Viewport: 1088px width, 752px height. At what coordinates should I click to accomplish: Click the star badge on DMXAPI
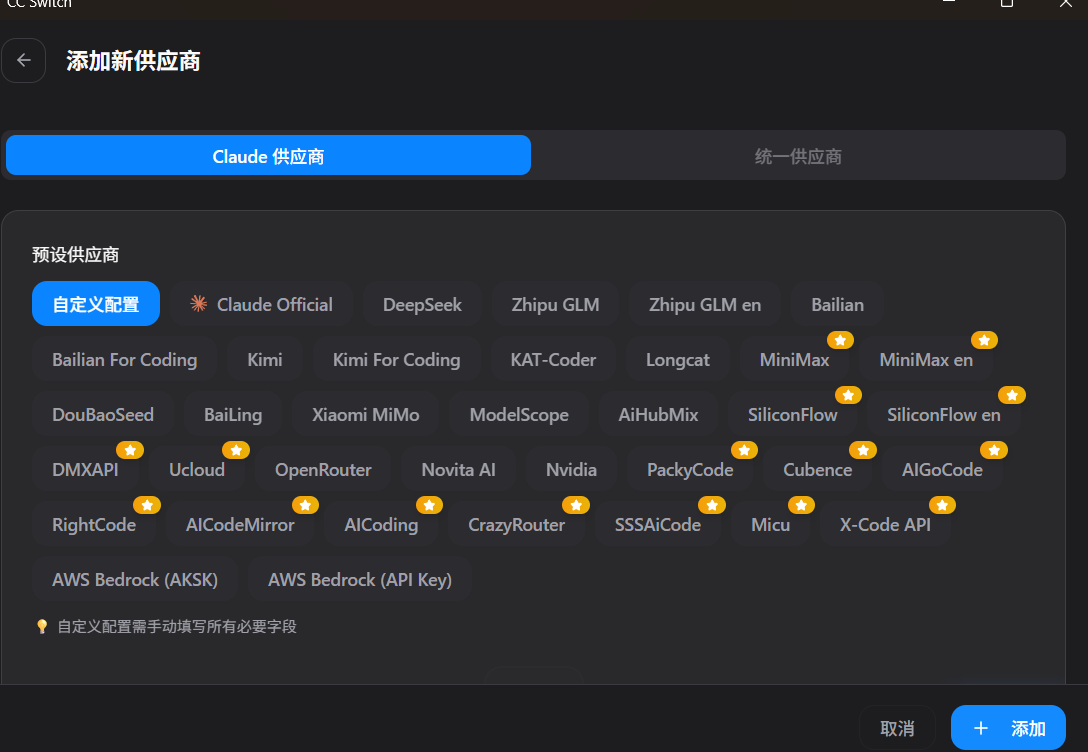(131, 450)
